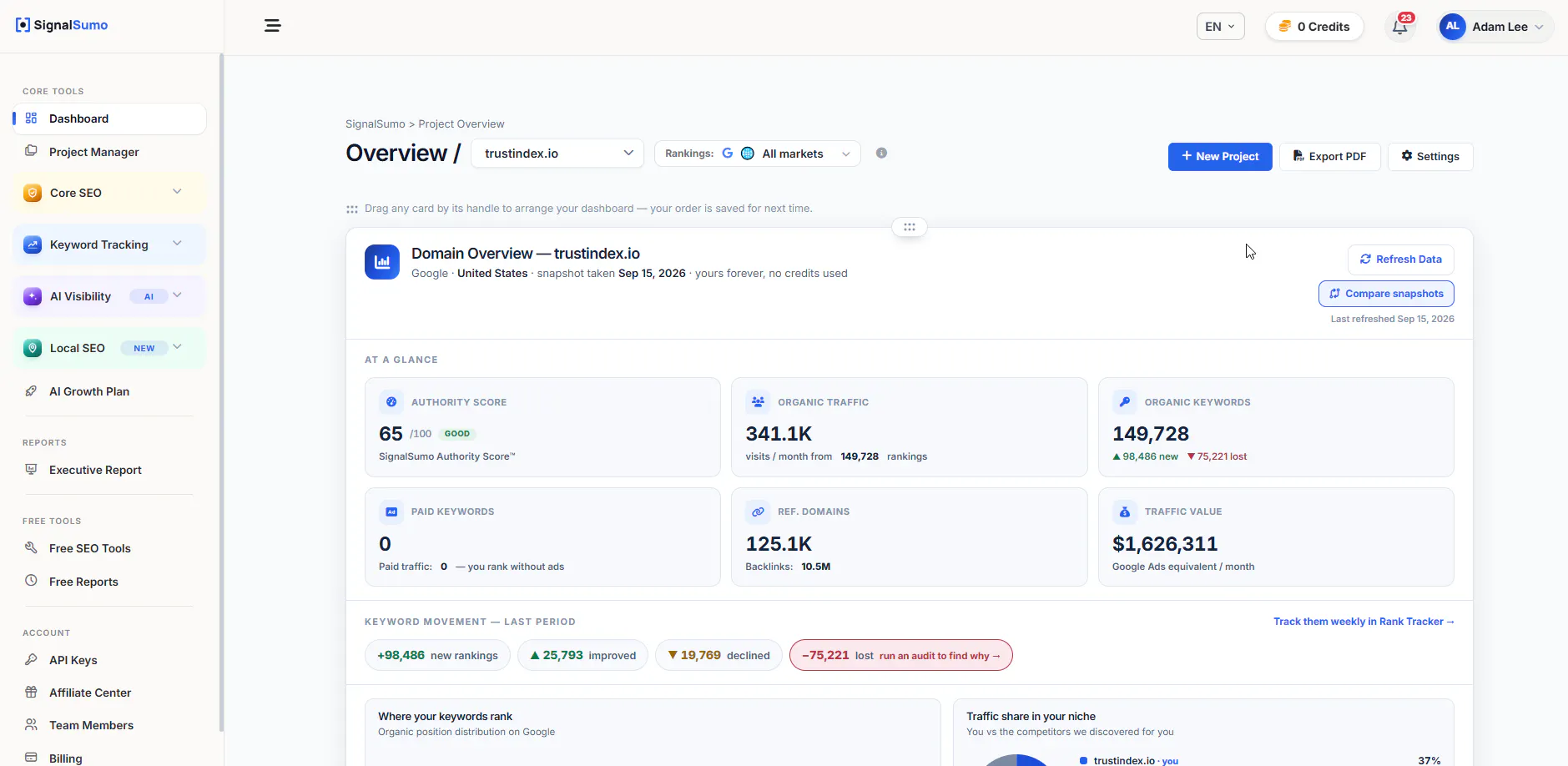Open the notifications bell
The height and width of the screenshot is (766, 1568).
coord(1400,27)
